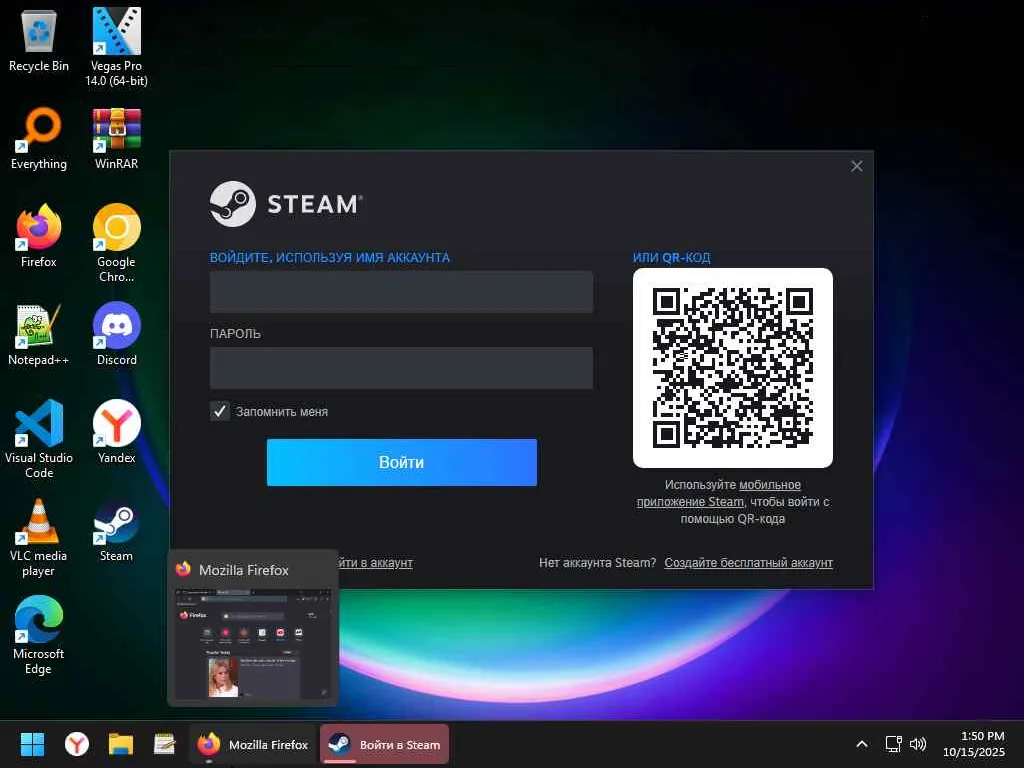Click the Discord desktop shortcut
Viewport: 1024px width, 768px height.
[x=116, y=334]
